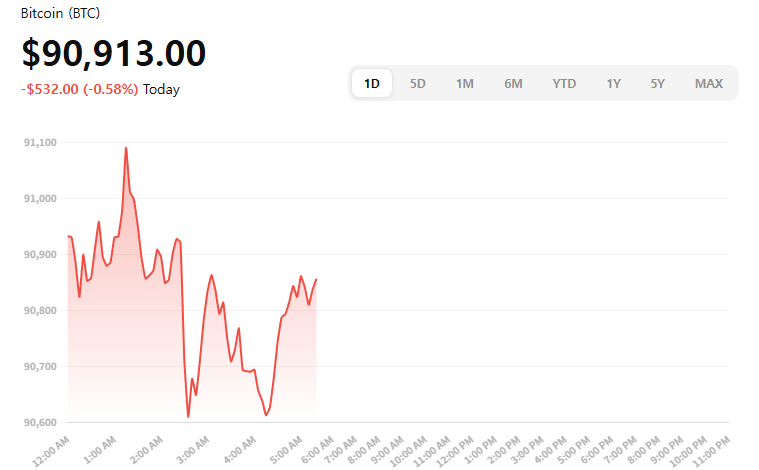Click the Today label beside price change
This screenshot has width=759, height=470.
click(161, 89)
